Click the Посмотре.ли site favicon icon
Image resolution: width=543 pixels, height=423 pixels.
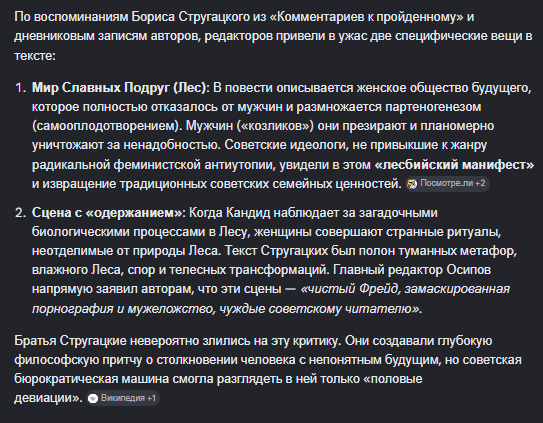click(412, 184)
